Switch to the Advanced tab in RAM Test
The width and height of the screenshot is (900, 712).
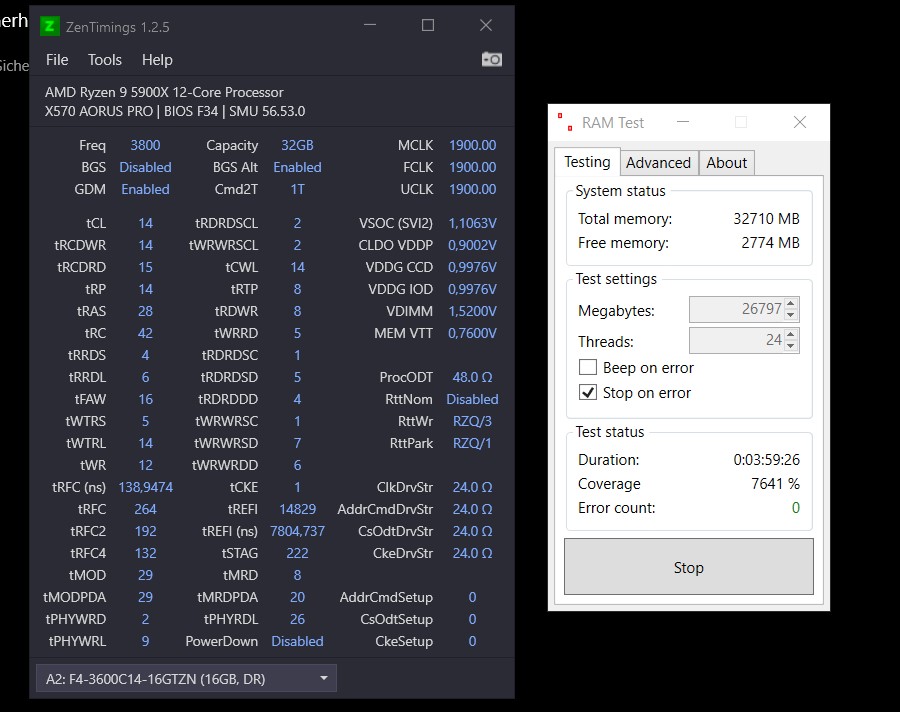[658, 163]
